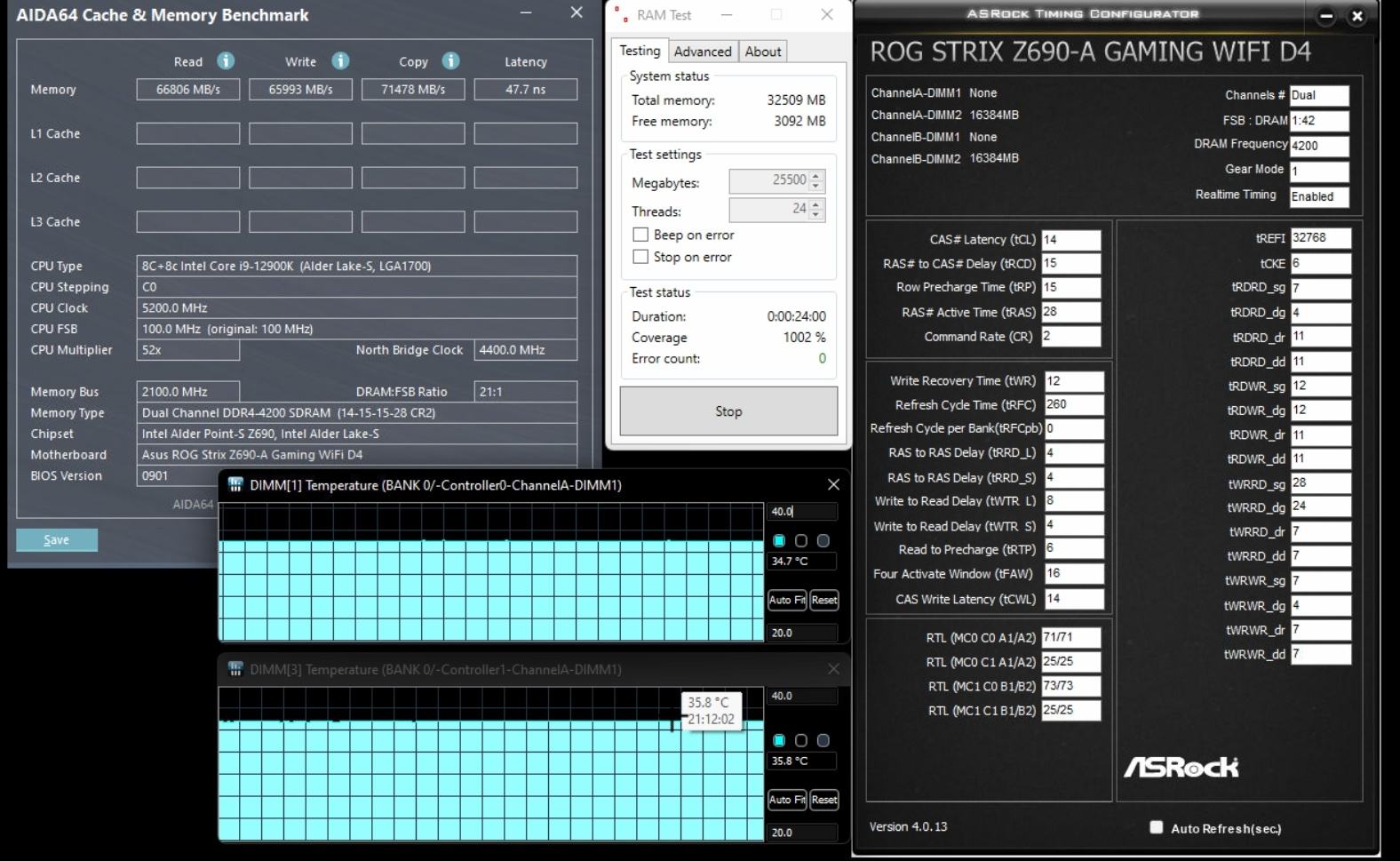Screen dimensions: 1400x861
Task: Click the RTL (MC0 C0 A1/A2) field 71/71
Action: click(1071, 637)
